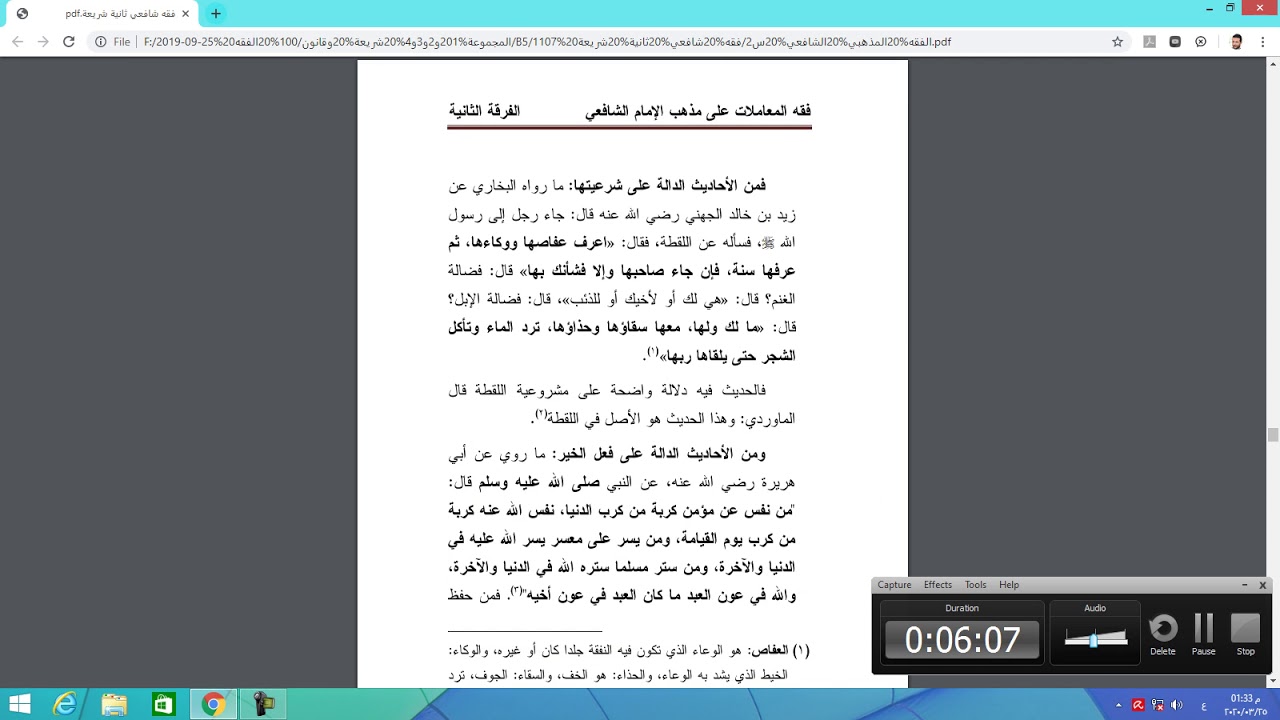Viewport: 1280px width, 720px height.
Task: Open the recorder Help menu
Action: 1009,585
